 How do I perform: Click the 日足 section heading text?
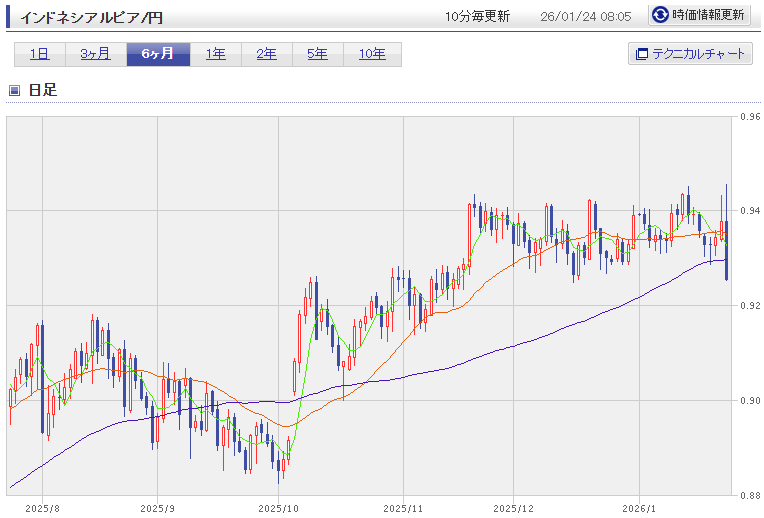[x=43, y=90]
